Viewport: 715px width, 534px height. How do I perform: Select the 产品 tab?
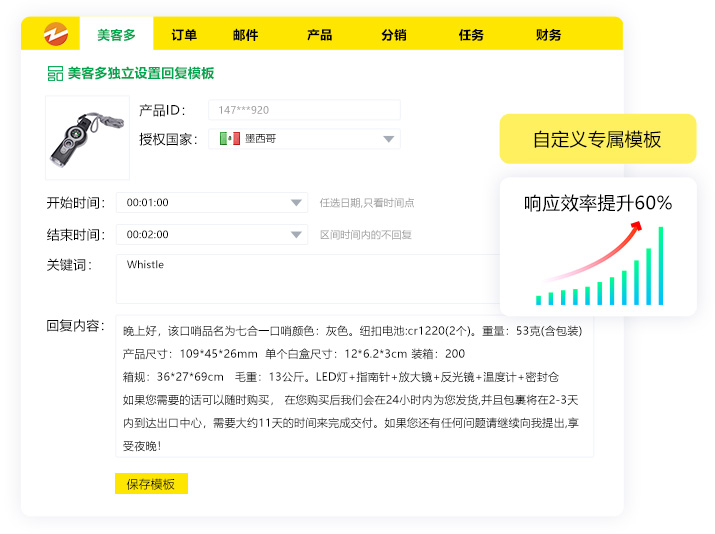click(x=320, y=35)
